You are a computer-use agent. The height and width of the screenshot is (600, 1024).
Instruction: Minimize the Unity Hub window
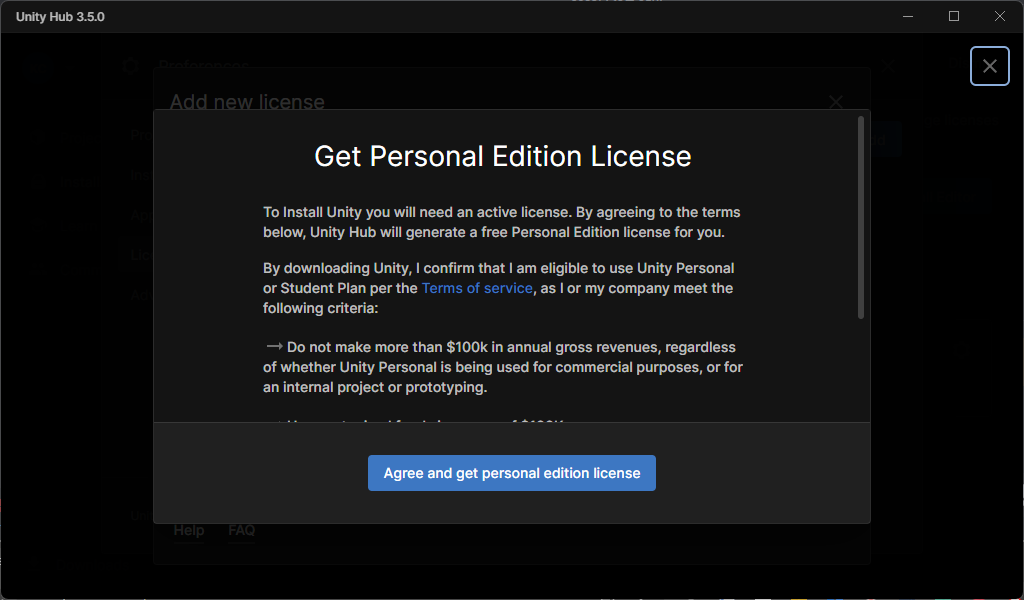click(908, 16)
